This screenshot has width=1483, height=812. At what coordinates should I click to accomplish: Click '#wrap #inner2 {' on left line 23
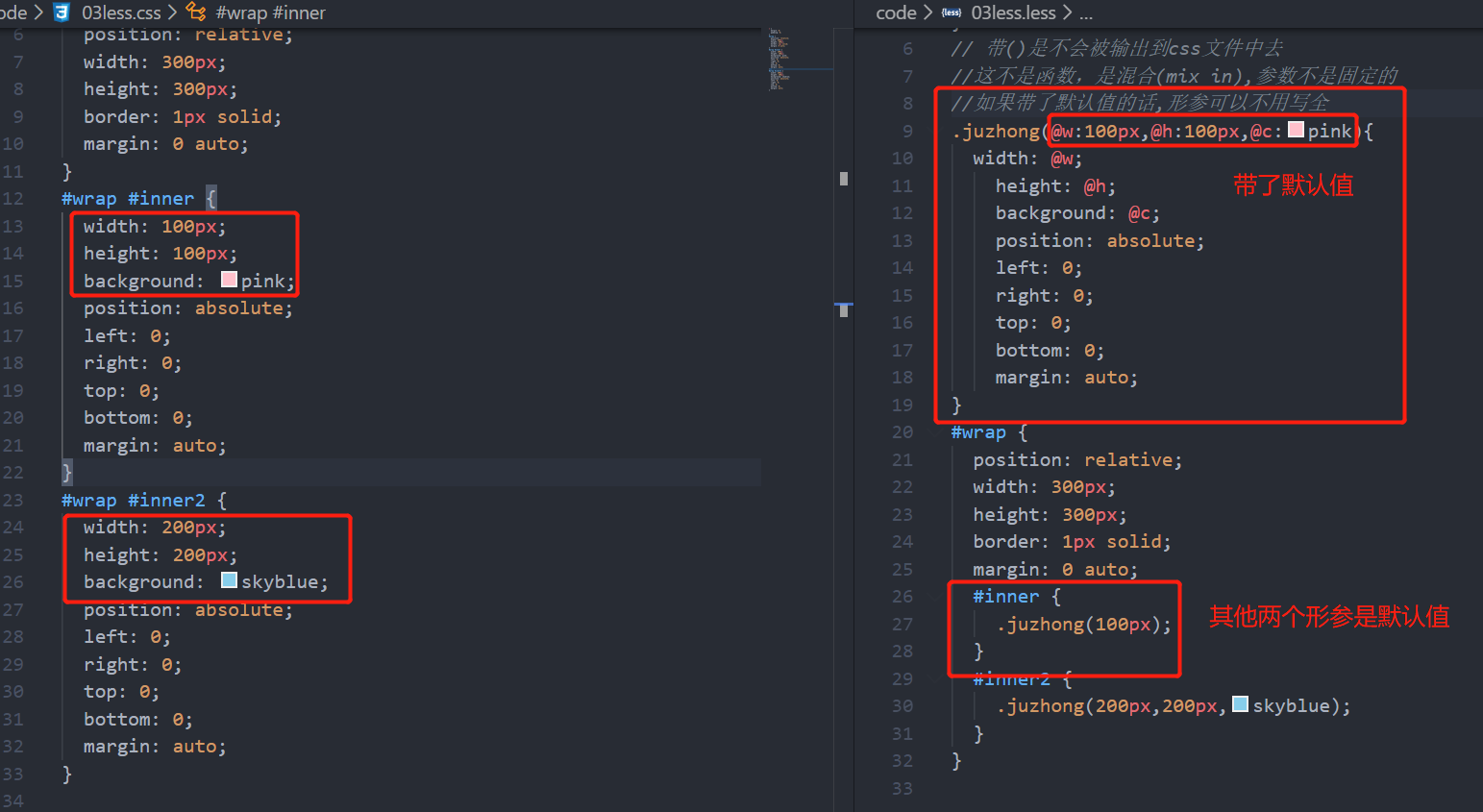(144, 501)
